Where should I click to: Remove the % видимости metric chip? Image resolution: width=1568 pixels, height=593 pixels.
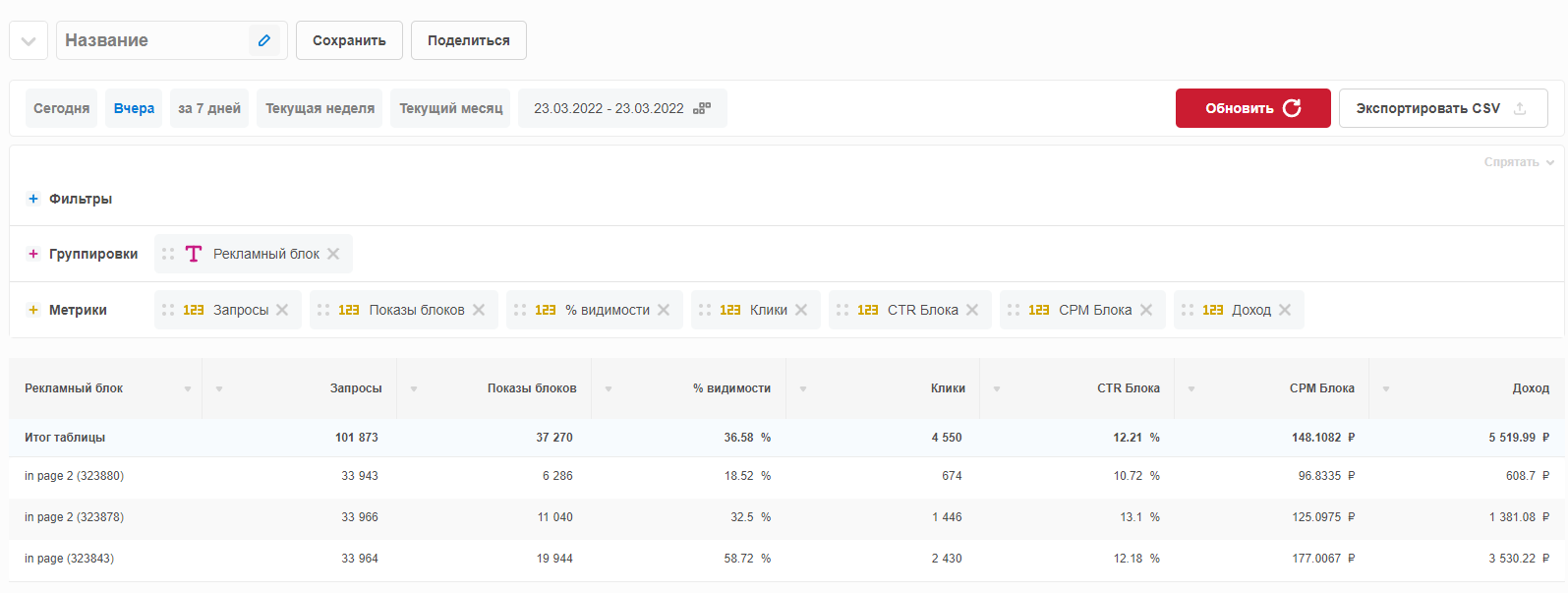664,310
